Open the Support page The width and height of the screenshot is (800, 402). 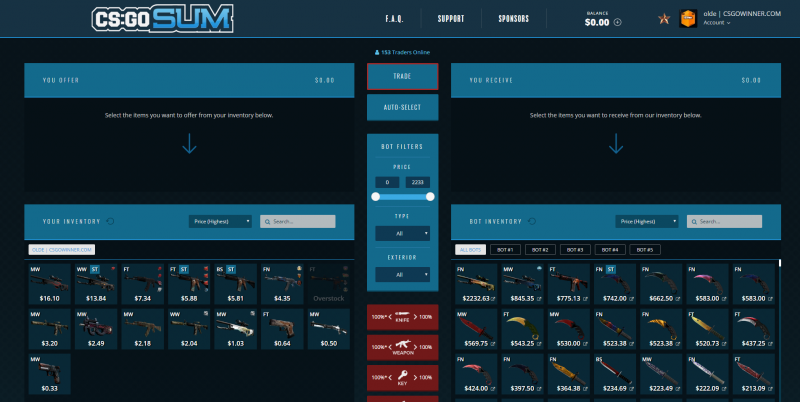tap(451, 19)
